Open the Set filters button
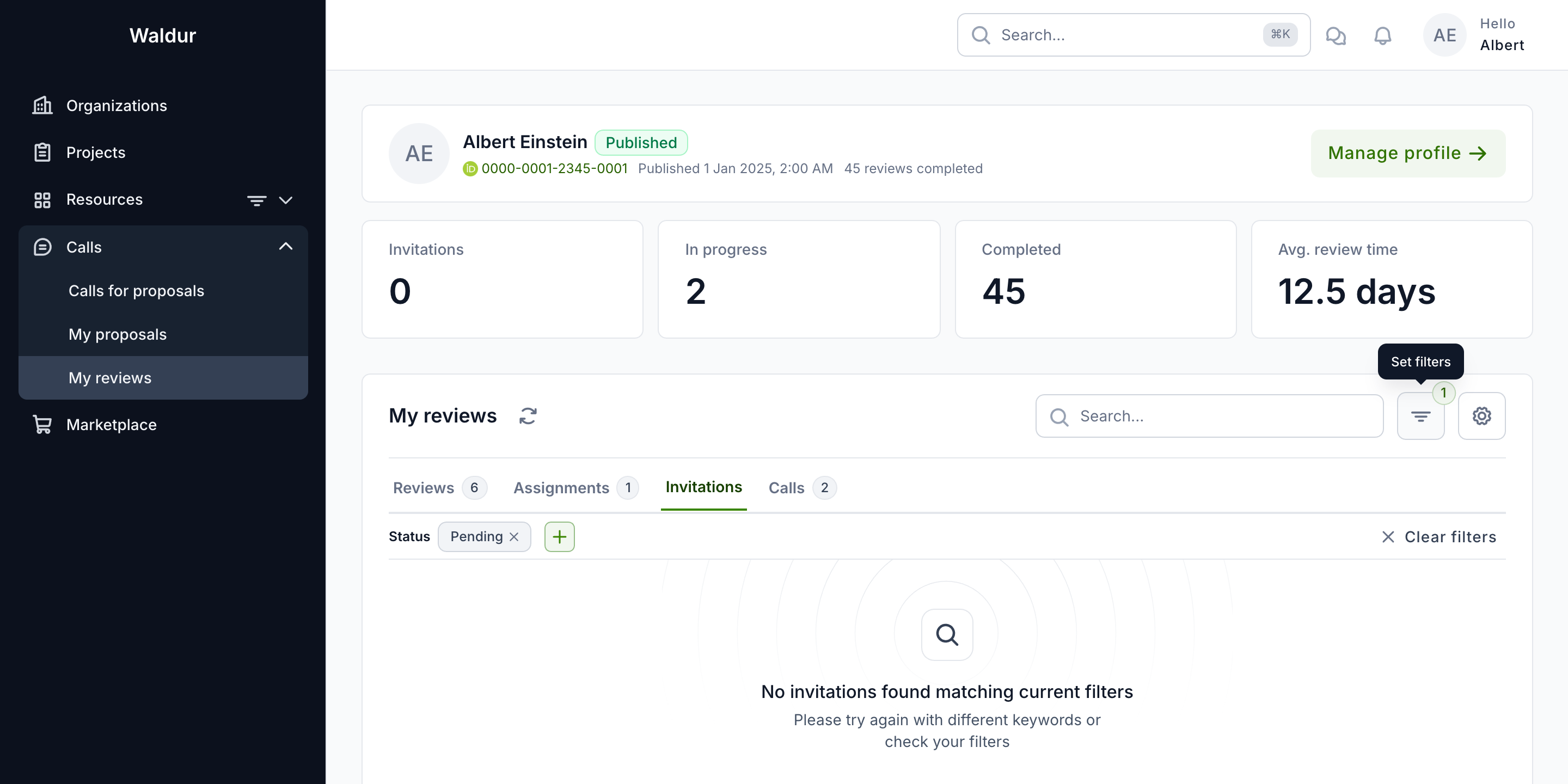Image resolution: width=1568 pixels, height=784 pixels. [x=1420, y=416]
